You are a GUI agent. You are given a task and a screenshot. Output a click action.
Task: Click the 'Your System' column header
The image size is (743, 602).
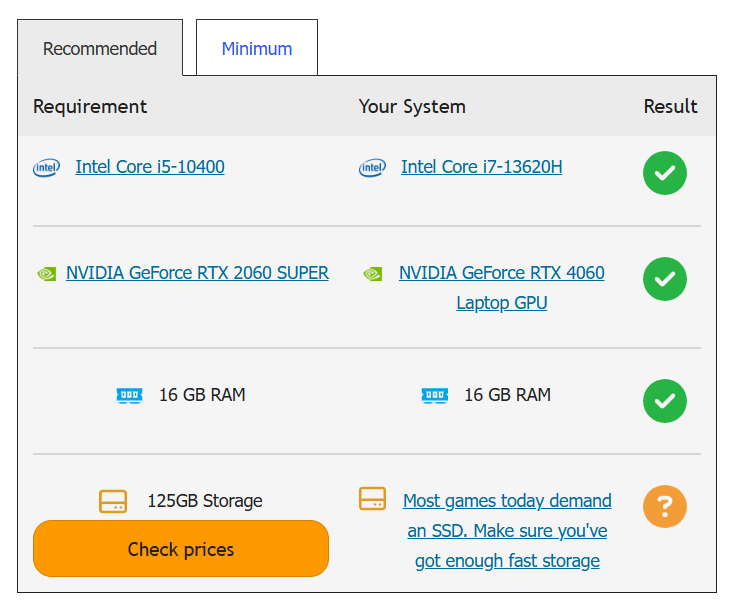(x=412, y=107)
